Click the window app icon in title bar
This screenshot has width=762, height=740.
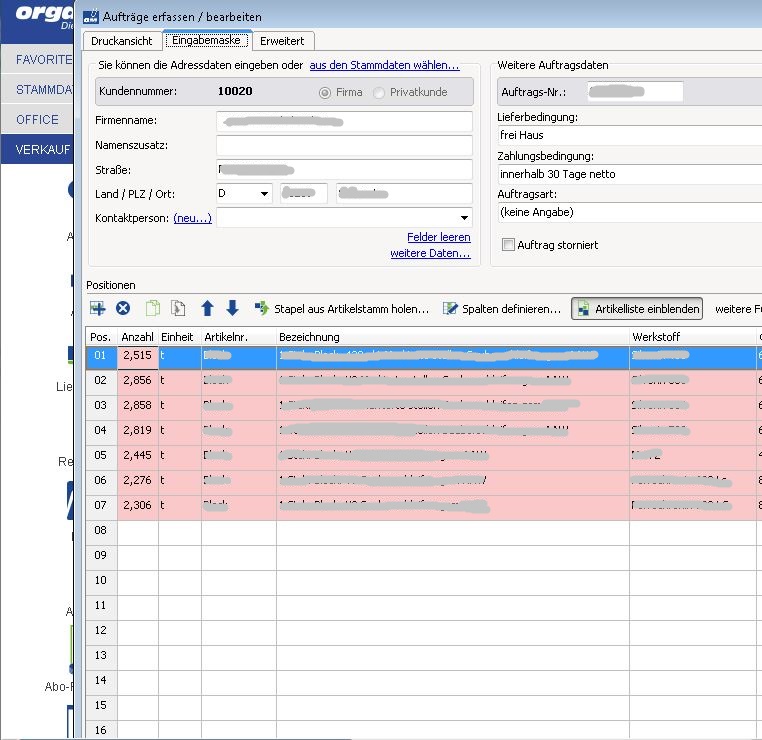pyautogui.click(x=90, y=17)
